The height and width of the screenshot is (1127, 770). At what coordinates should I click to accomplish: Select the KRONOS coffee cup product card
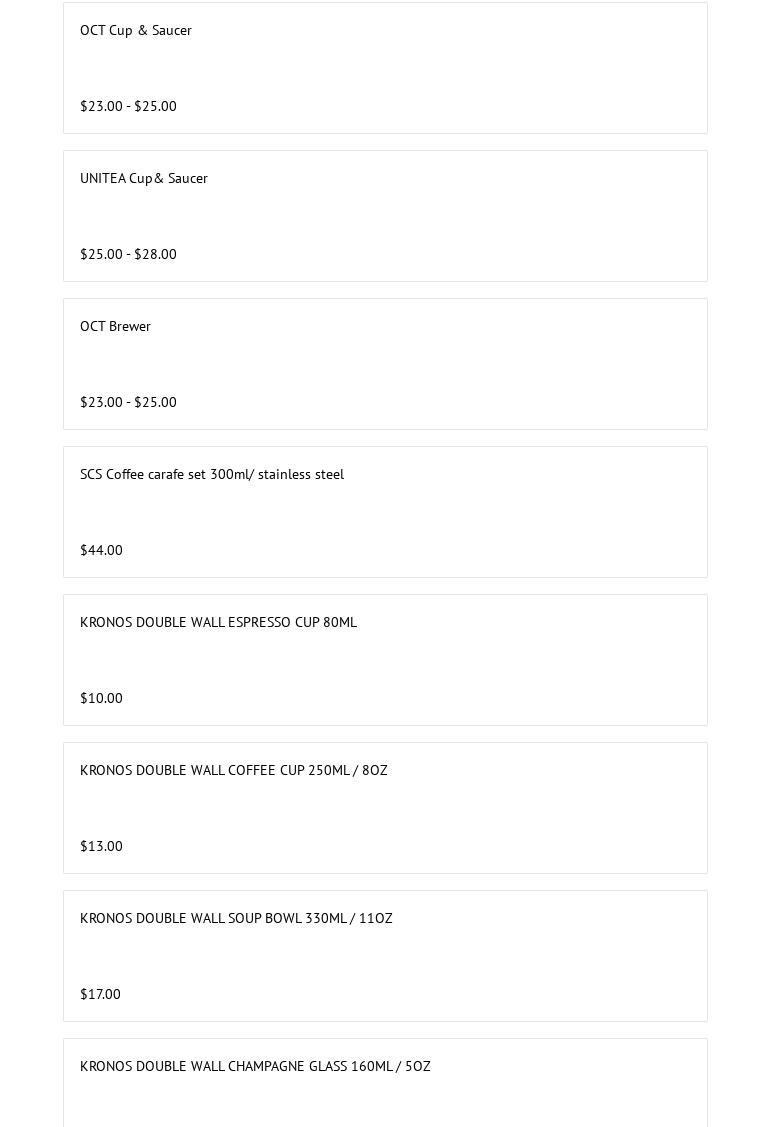[385, 808]
